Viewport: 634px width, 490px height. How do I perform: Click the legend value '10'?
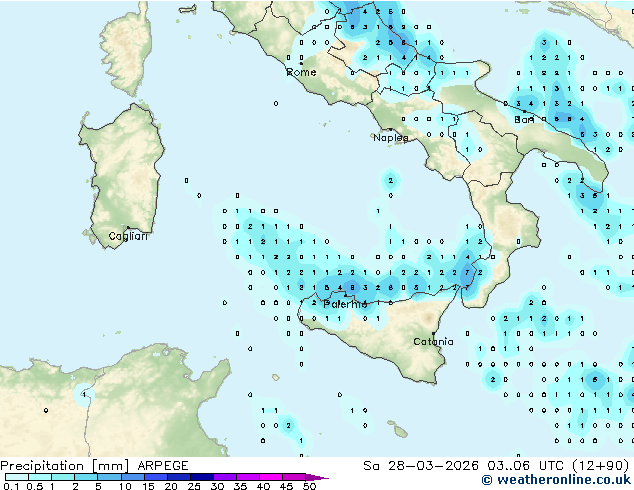(x=125, y=486)
